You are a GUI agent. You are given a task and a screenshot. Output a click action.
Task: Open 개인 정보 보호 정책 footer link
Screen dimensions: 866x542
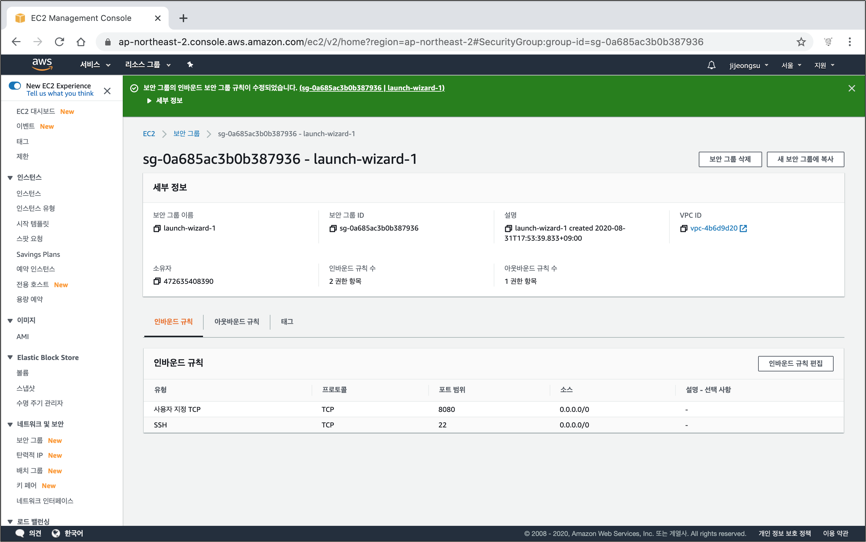[x=784, y=534]
